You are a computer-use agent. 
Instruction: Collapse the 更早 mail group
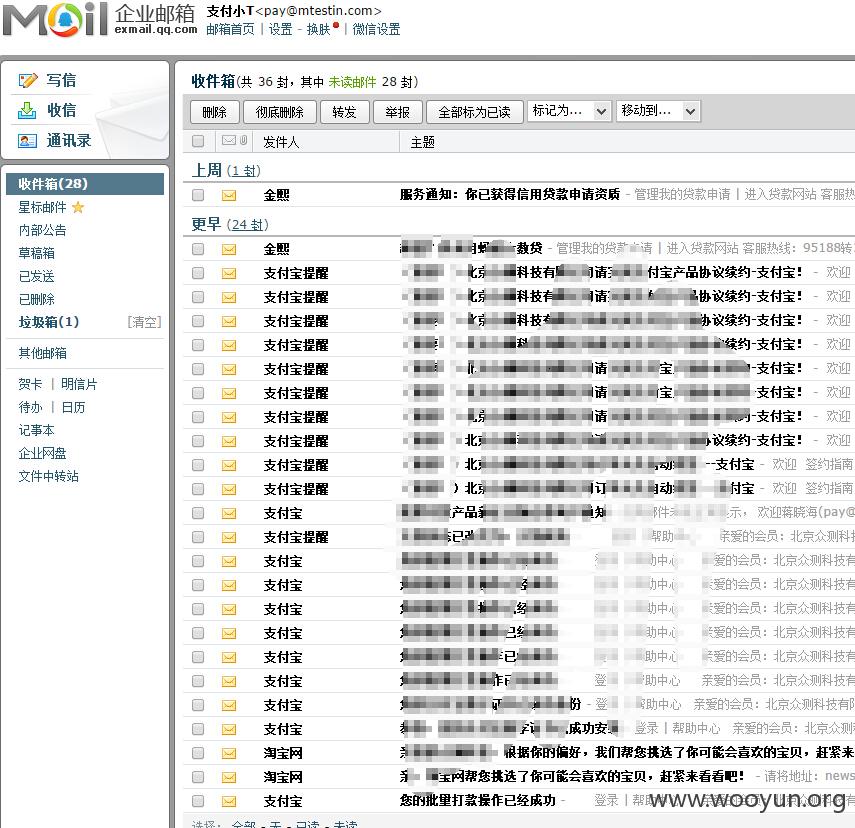[x=206, y=224]
